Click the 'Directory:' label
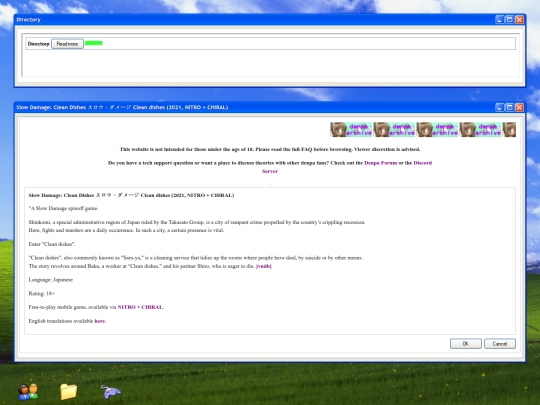The image size is (540, 405). pyautogui.click(x=39, y=44)
